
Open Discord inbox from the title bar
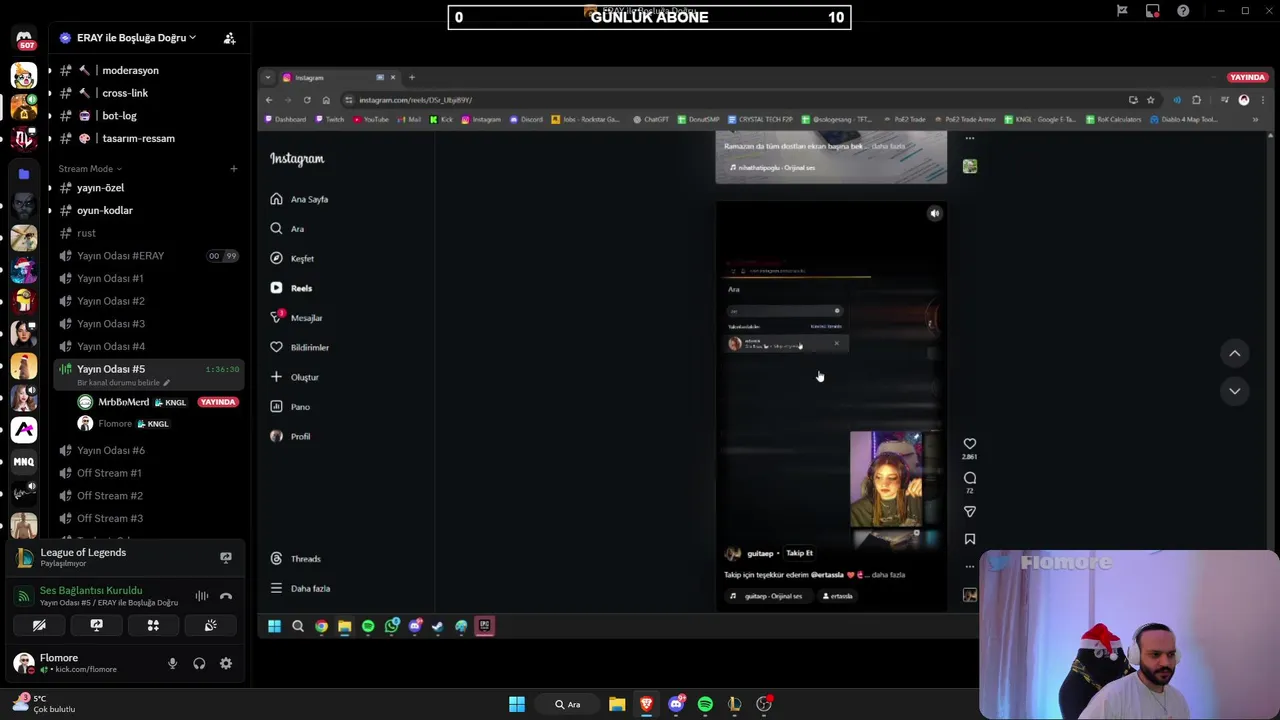[1153, 11]
